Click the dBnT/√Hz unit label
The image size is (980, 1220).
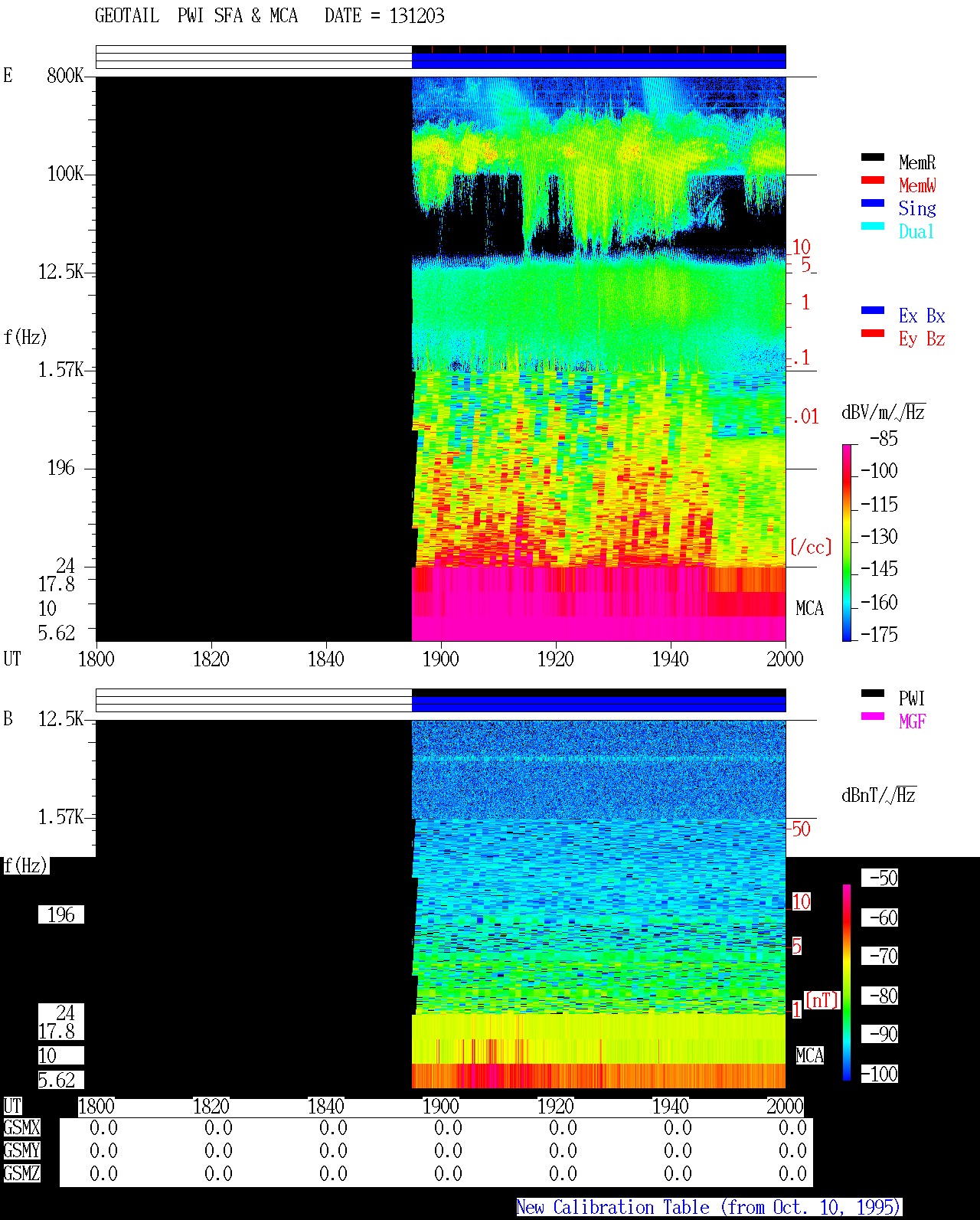click(879, 795)
